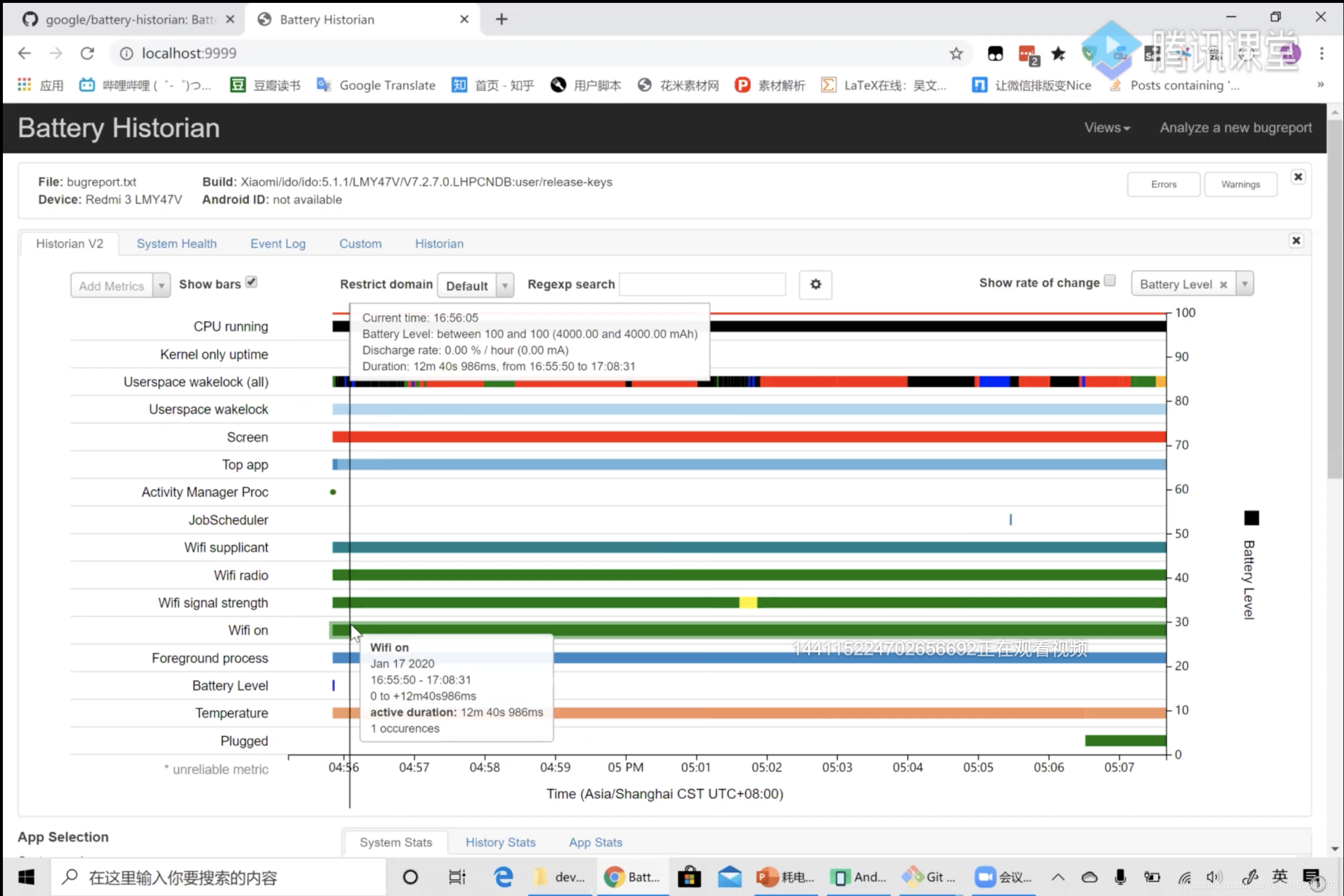Focus the Regexp search input field
The image size is (1344, 896).
(x=702, y=285)
